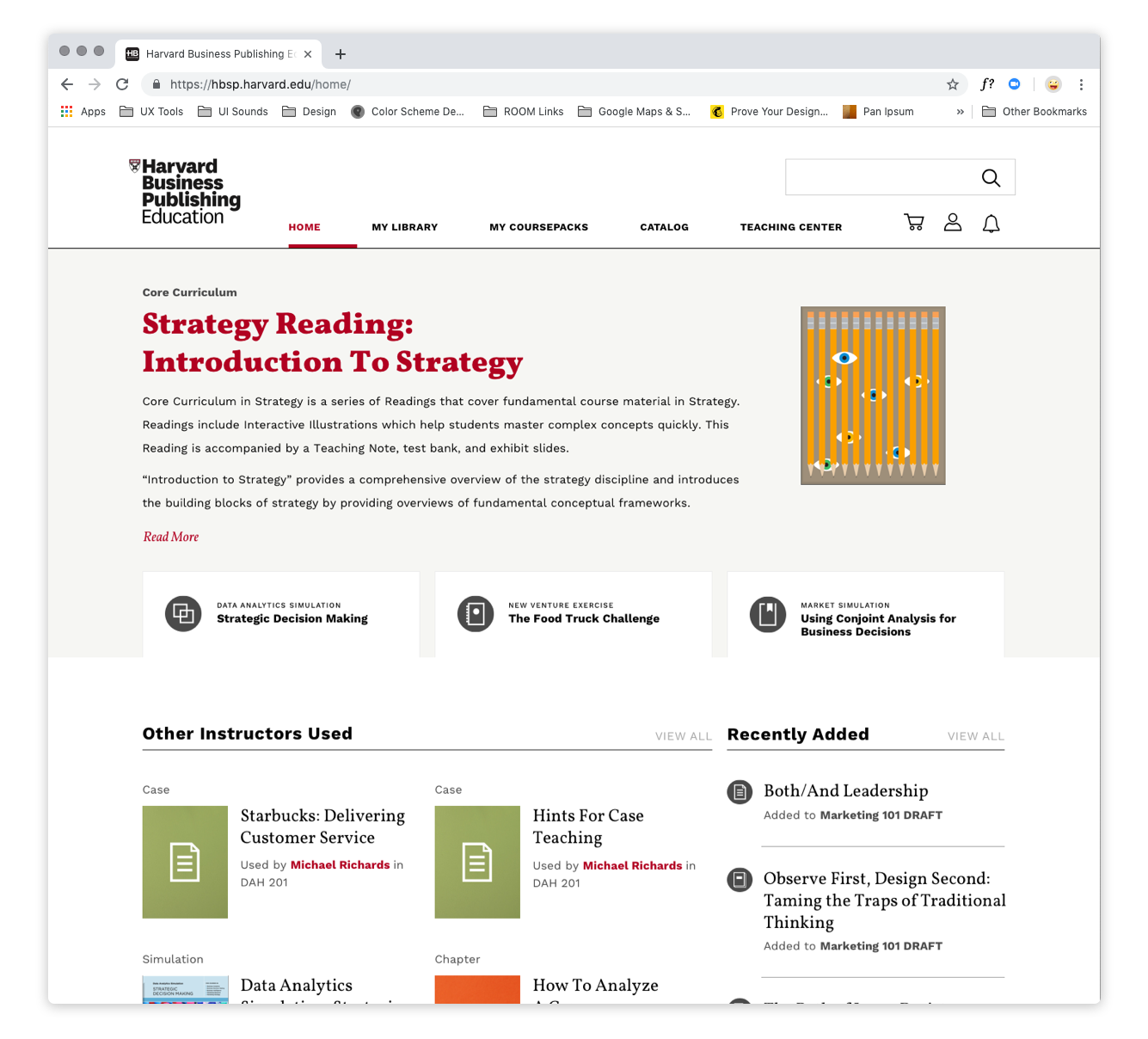Expand the hidden bookmarks chevron
Viewport: 1148px width, 1039px height.
[960, 112]
